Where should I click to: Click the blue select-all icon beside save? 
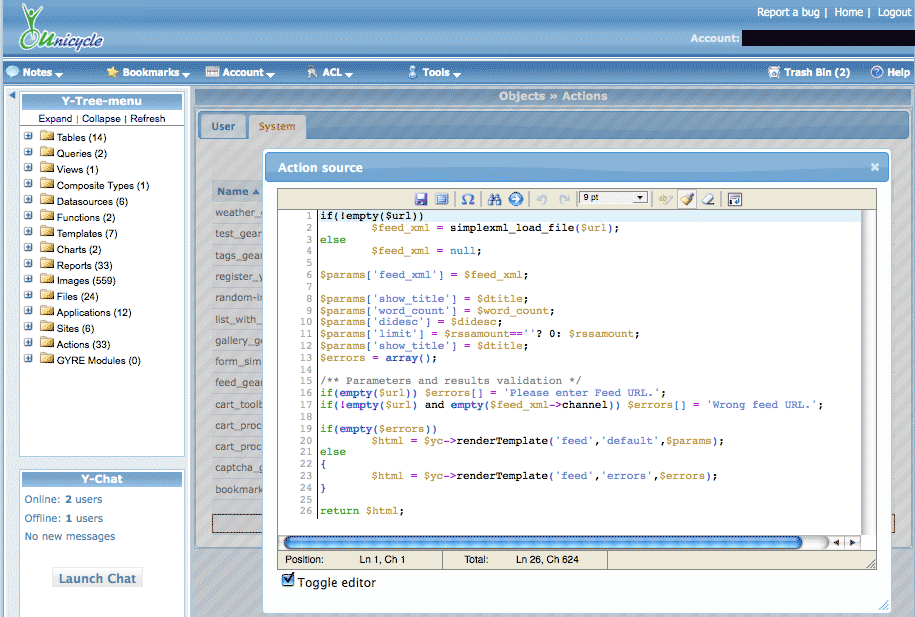point(441,199)
